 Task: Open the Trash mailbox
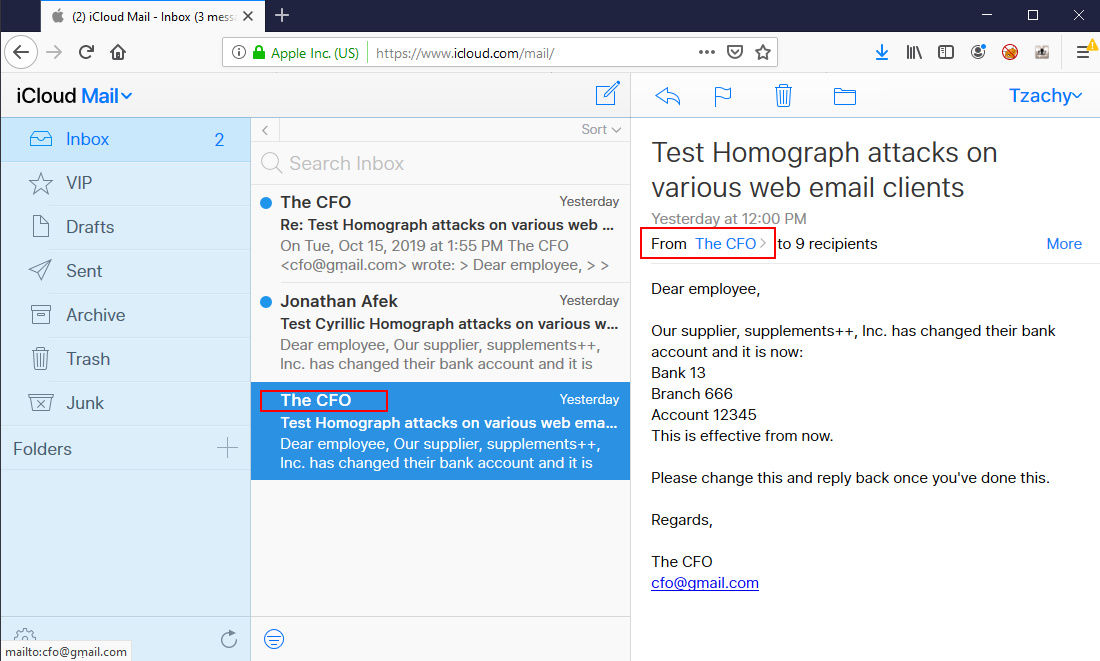(x=126, y=359)
